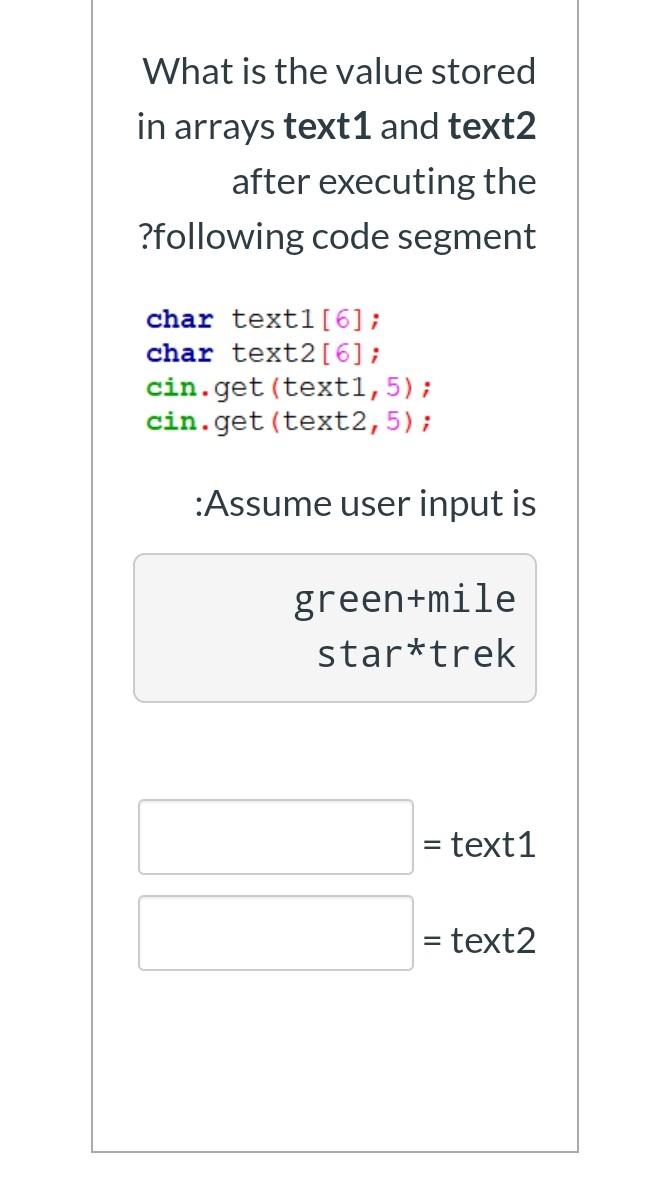Screen dimensions: 651x1180
Task: Click the 'Assume user input is' label
Action: point(365,502)
